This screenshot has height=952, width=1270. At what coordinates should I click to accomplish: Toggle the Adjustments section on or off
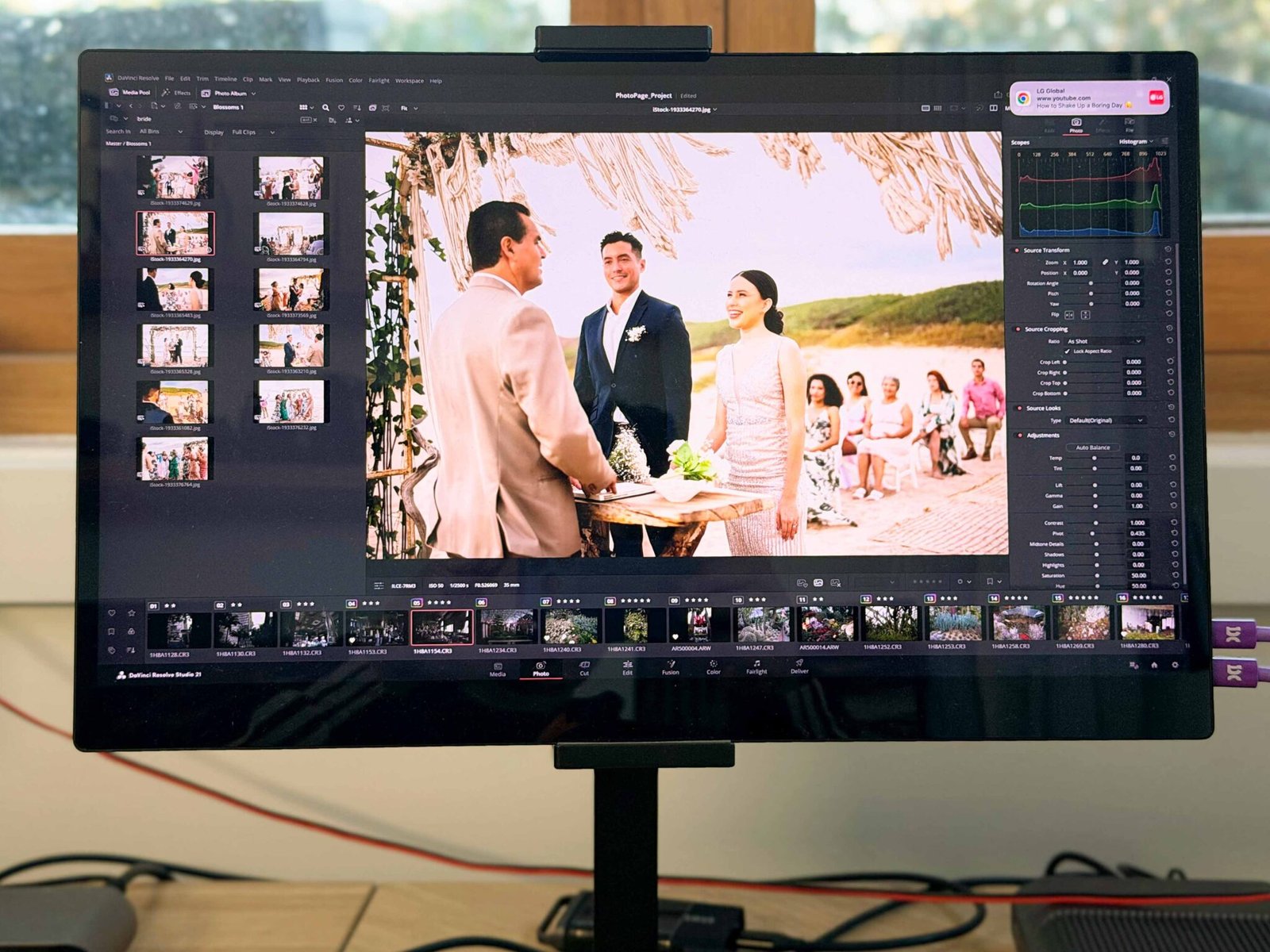click(1020, 435)
